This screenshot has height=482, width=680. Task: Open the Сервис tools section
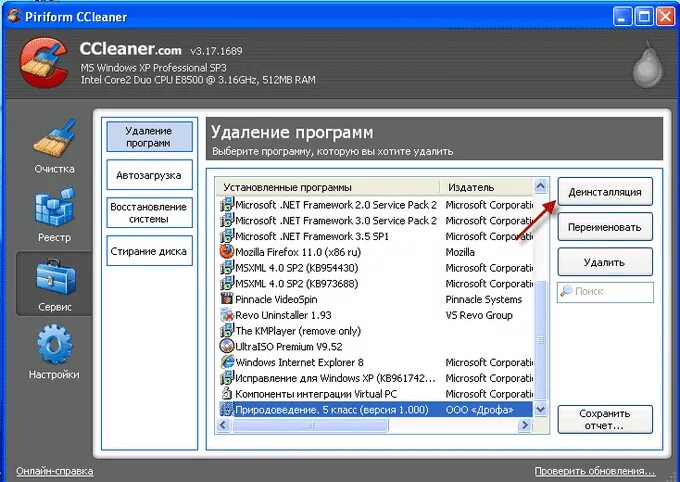tap(54, 284)
